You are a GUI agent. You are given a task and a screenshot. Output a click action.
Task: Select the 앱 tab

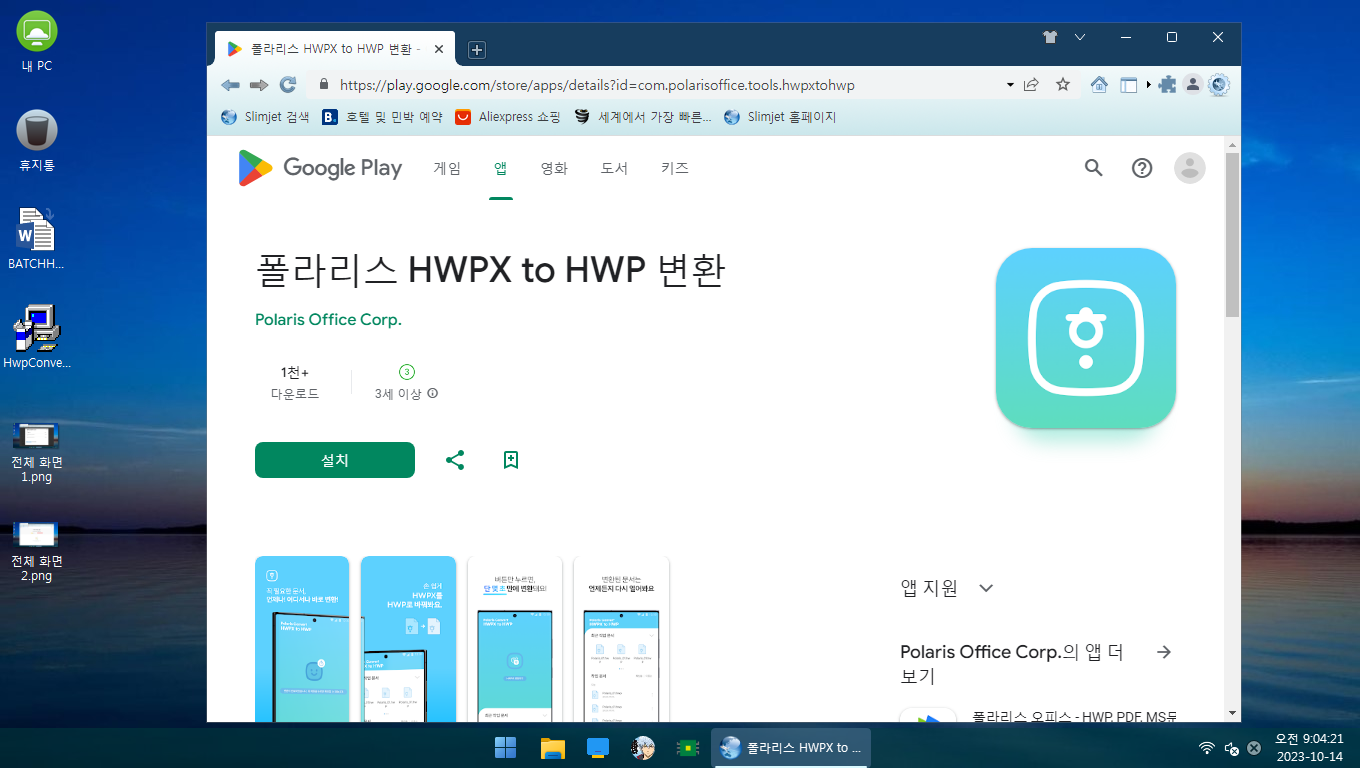500,168
